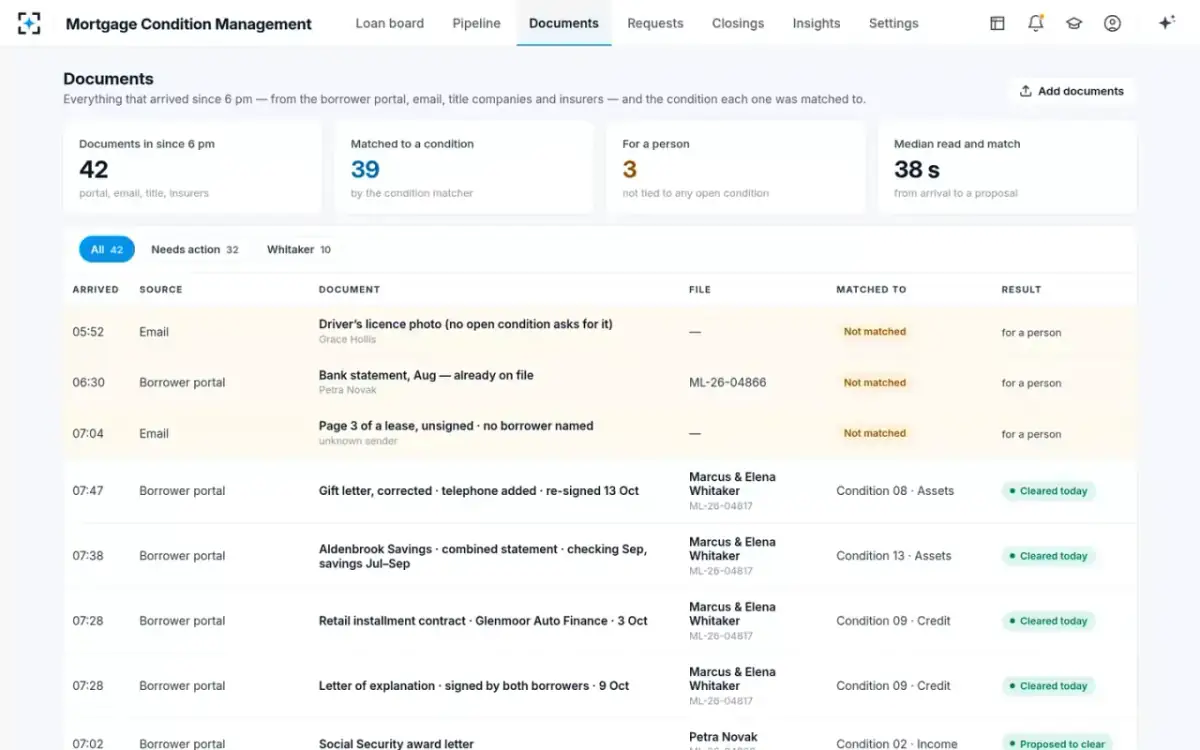This screenshot has width=1200, height=750.
Task: Open Aldenbrook Savings combined statement
Action: 483,556
